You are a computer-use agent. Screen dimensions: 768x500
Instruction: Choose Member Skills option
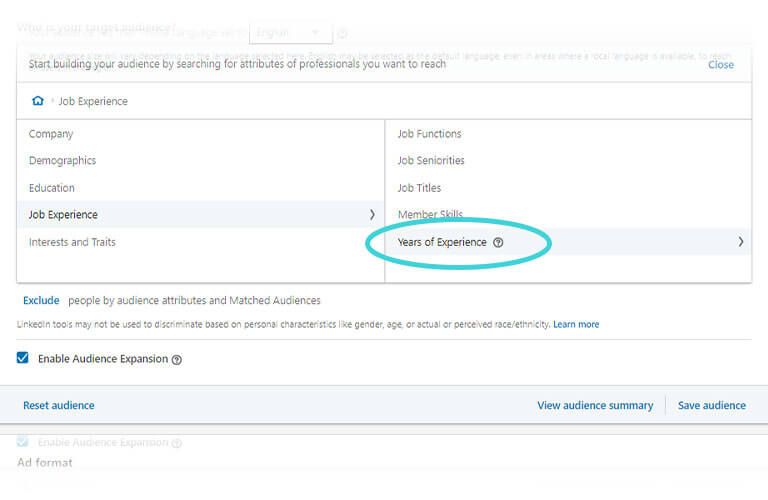click(x=430, y=215)
